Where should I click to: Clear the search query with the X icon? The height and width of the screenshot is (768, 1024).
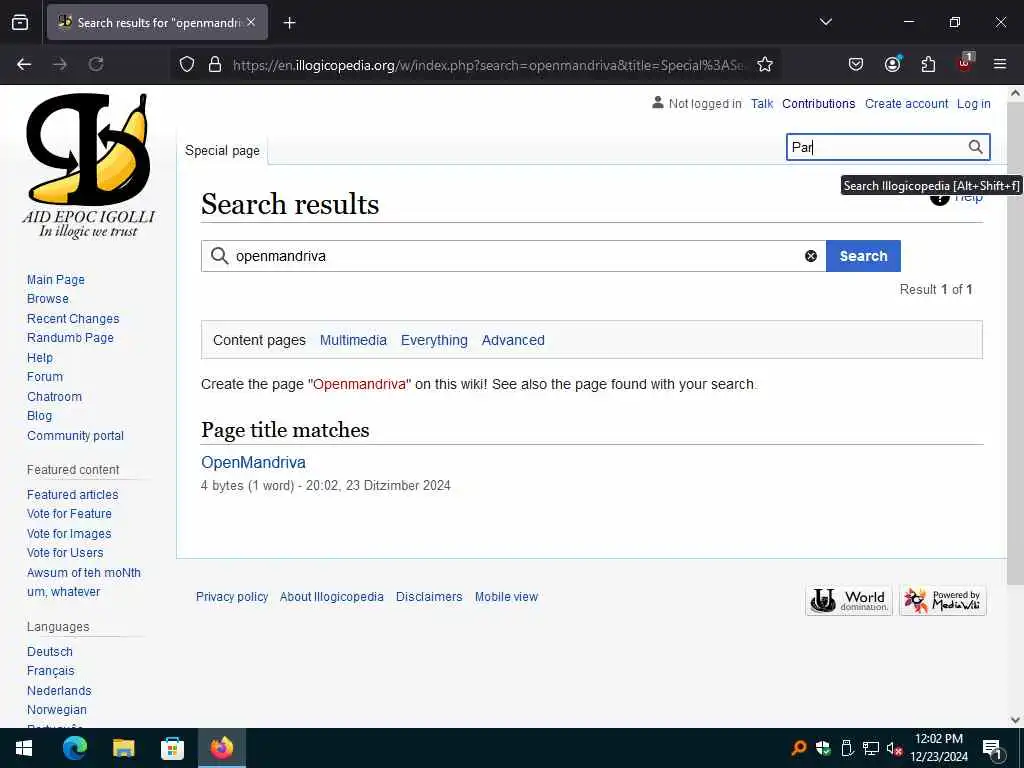pyautogui.click(x=810, y=256)
